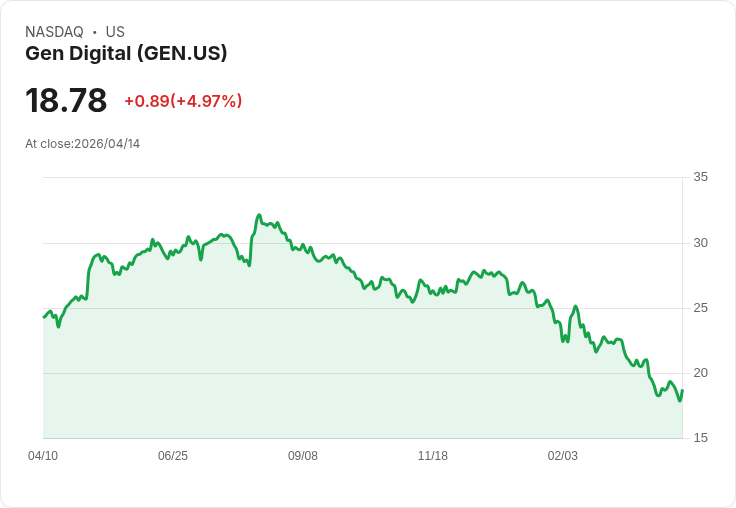Click the starting point of the price line
The width and height of the screenshot is (736, 508).
[x=44, y=317]
